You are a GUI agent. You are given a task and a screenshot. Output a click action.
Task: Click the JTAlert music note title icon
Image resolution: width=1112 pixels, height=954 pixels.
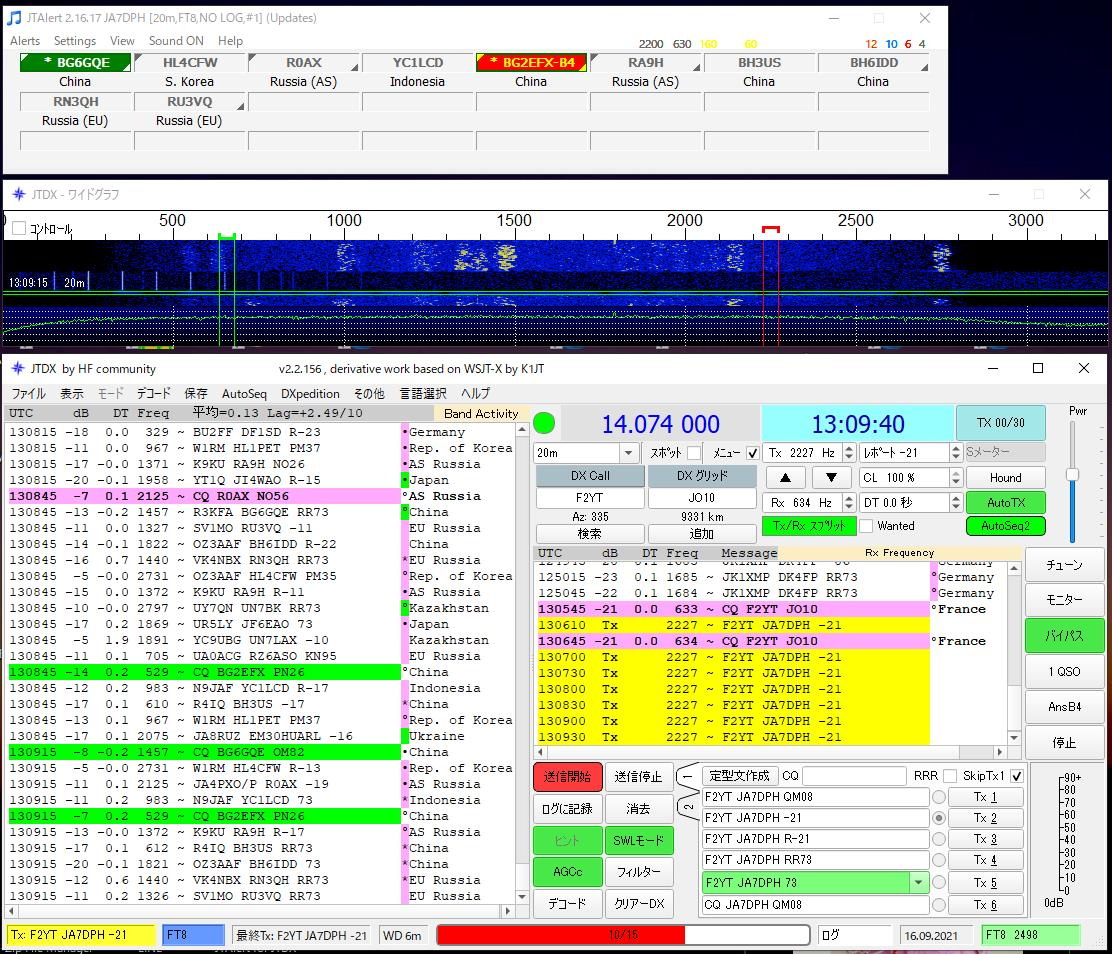click(x=14, y=18)
